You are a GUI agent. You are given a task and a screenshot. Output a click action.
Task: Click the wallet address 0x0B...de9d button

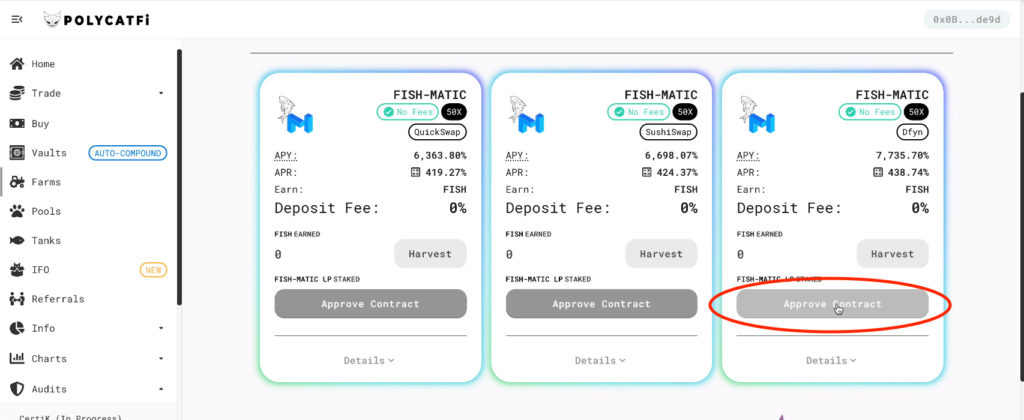(x=967, y=20)
